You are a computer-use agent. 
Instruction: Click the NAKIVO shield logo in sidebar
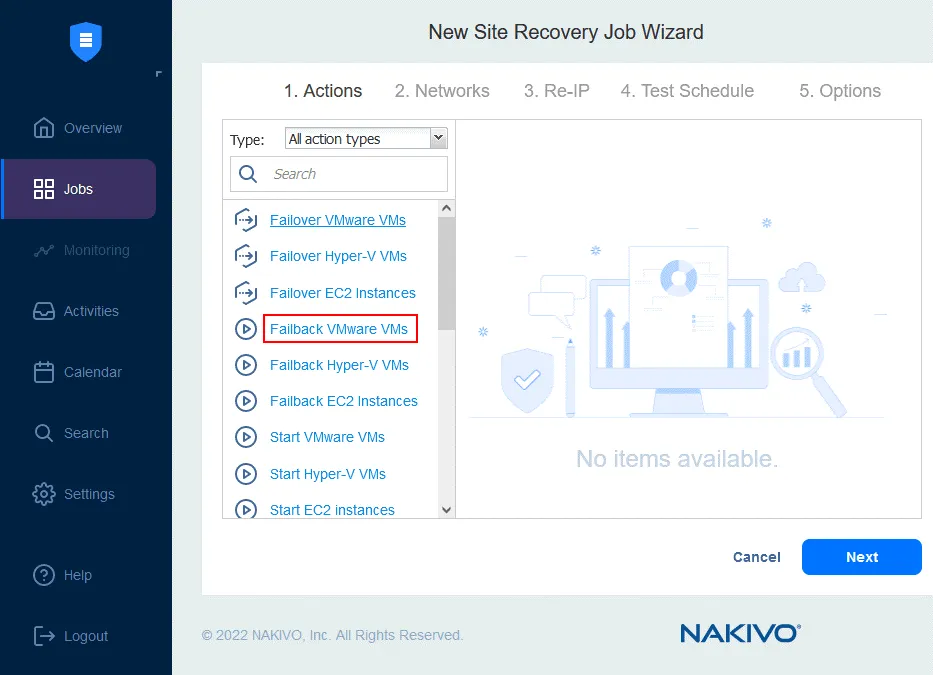point(85,42)
